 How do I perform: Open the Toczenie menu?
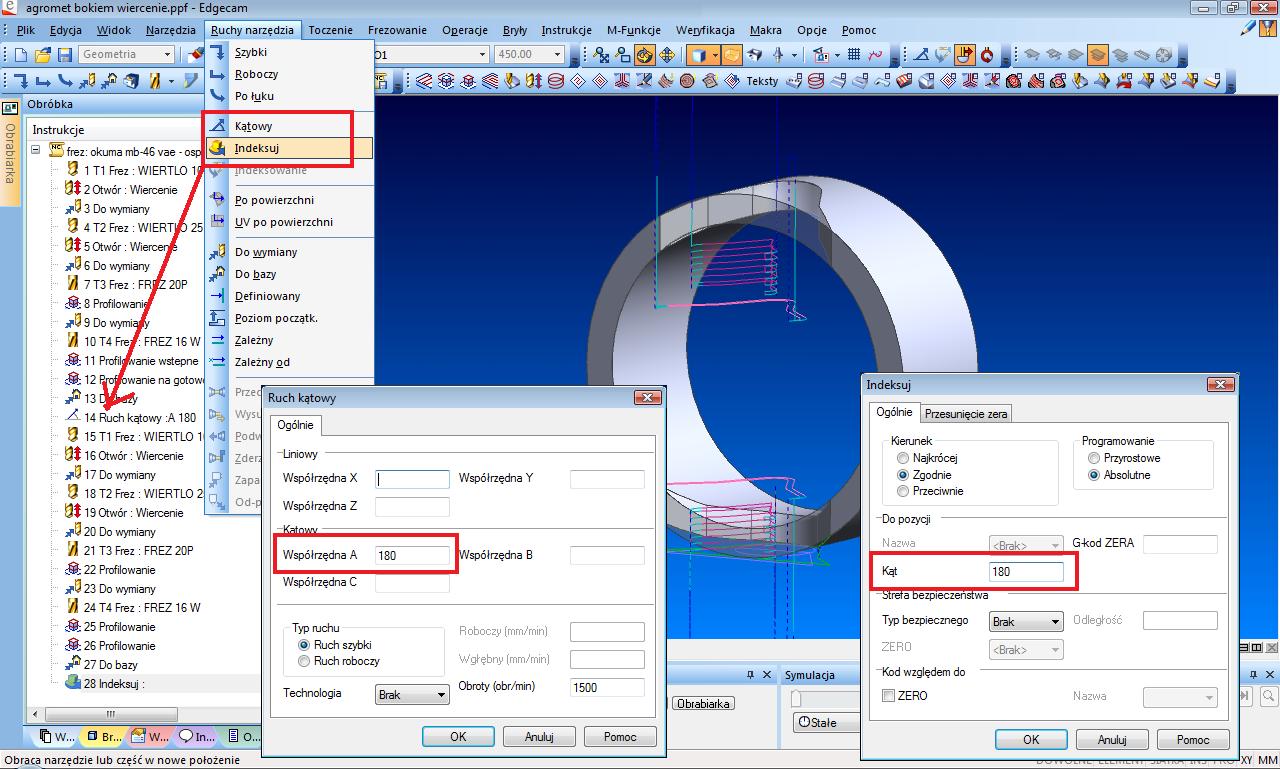click(x=330, y=30)
